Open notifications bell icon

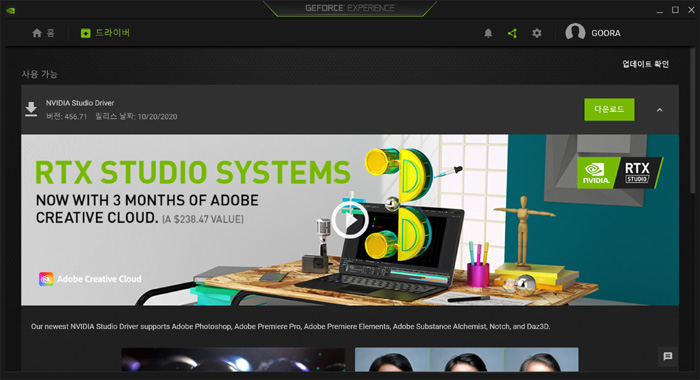[x=488, y=33]
